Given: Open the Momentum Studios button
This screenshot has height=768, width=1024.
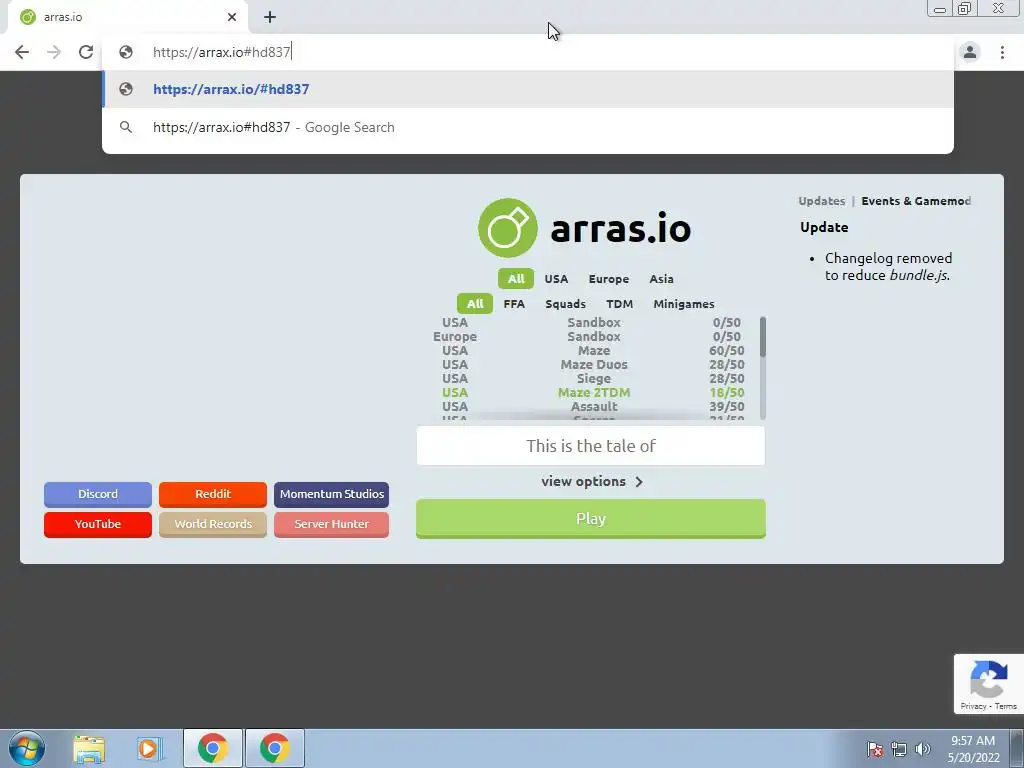Looking at the screenshot, I should coord(332,494).
